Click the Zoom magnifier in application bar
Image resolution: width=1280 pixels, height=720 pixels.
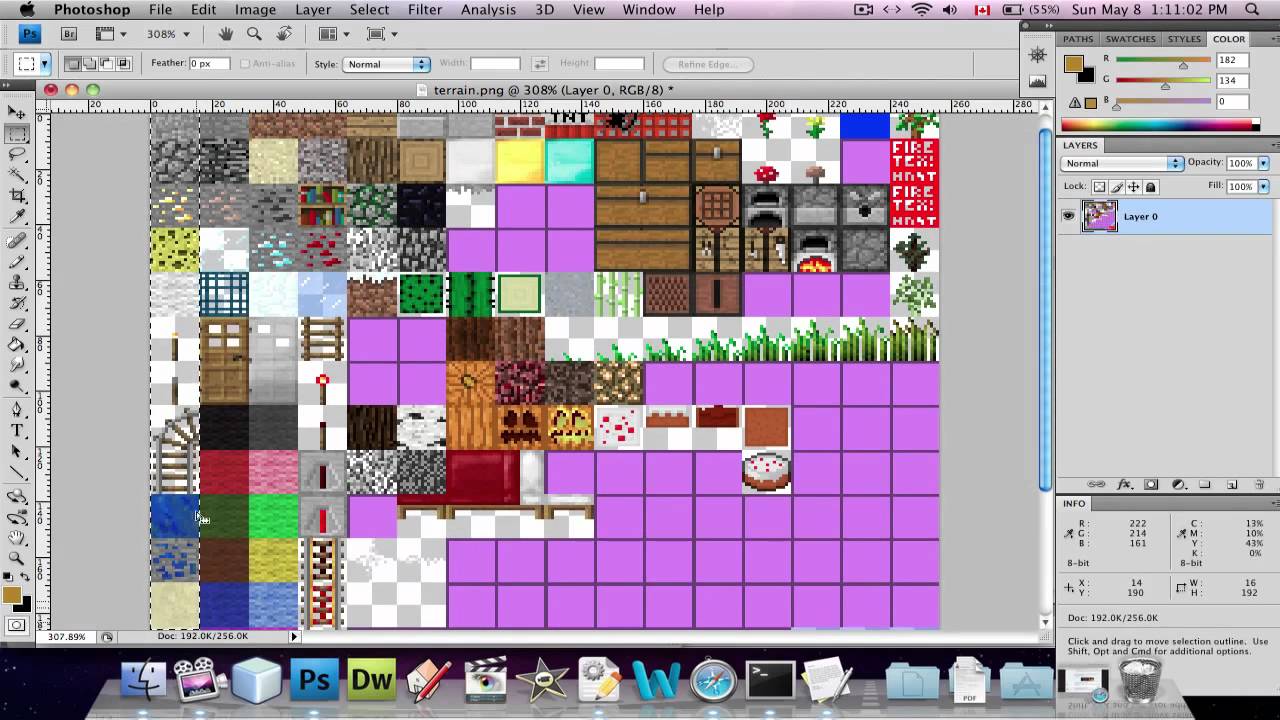[x=254, y=34]
